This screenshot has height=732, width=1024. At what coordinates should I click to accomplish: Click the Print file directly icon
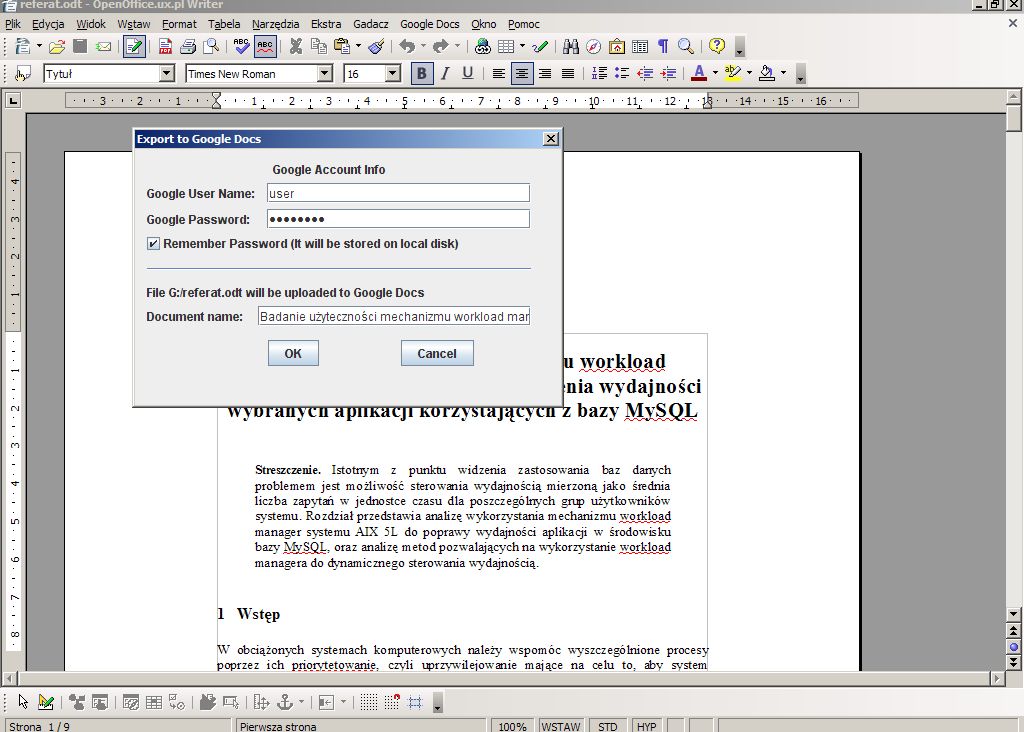coord(188,46)
